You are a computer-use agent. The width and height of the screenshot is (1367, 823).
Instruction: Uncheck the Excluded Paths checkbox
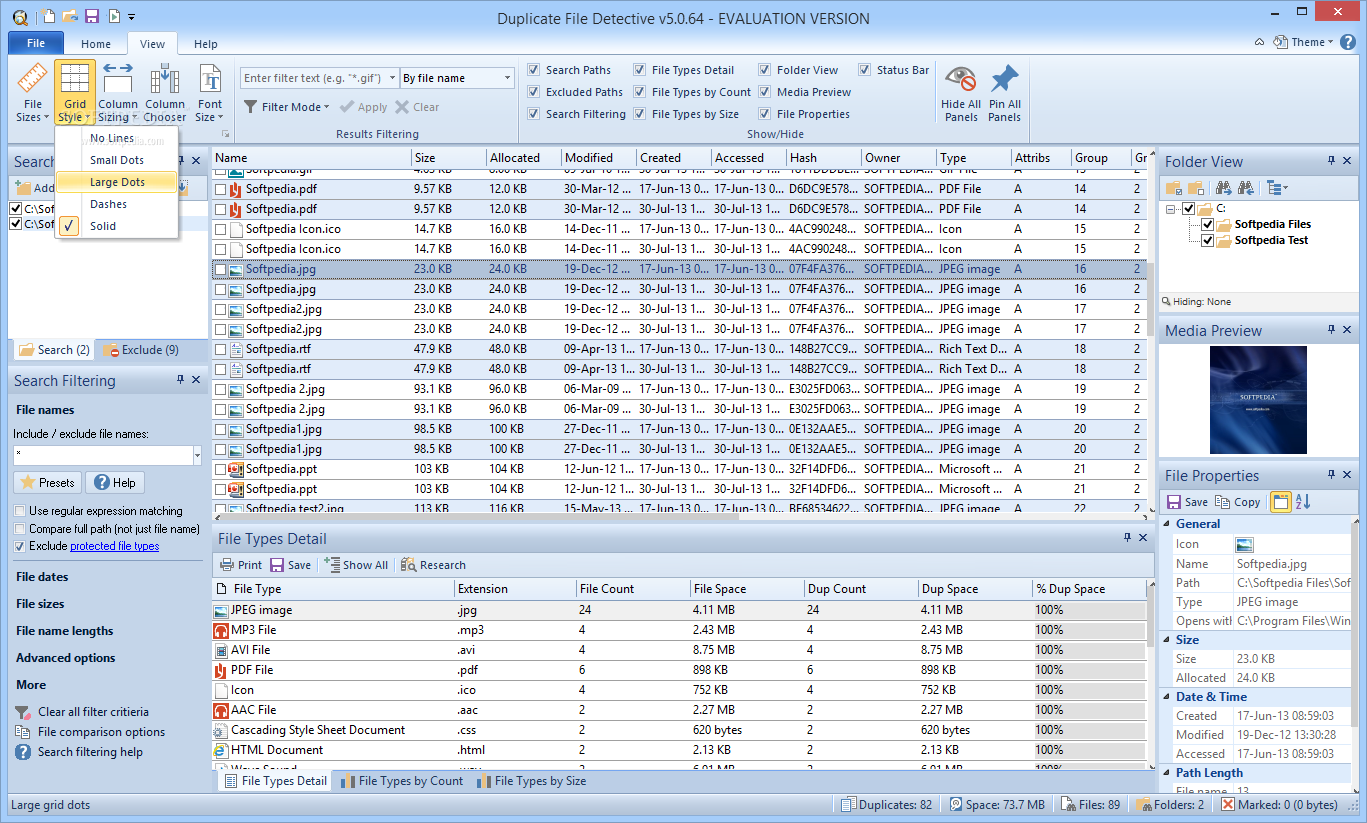pyautogui.click(x=534, y=92)
